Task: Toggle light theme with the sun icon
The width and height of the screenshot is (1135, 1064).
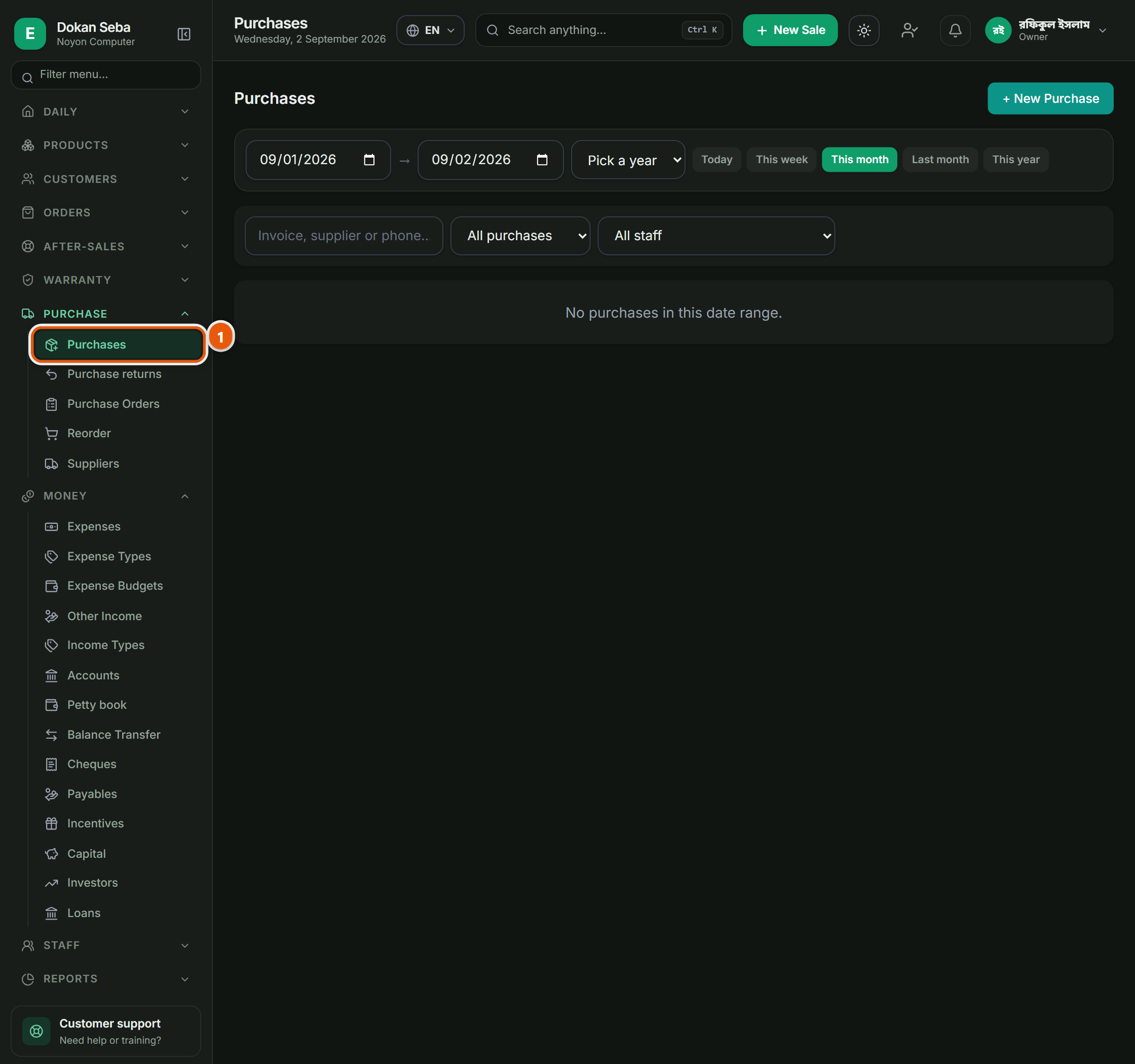Action: click(864, 30)
